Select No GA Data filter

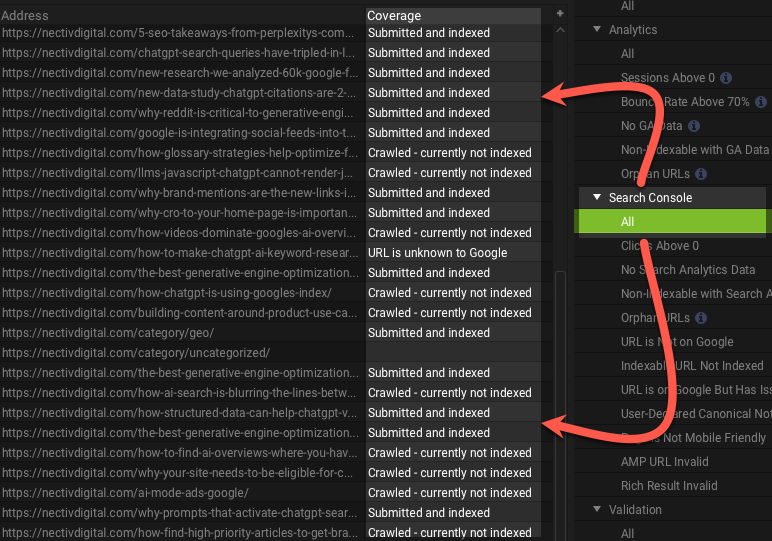pyautogui.click(x=651, y=126)
